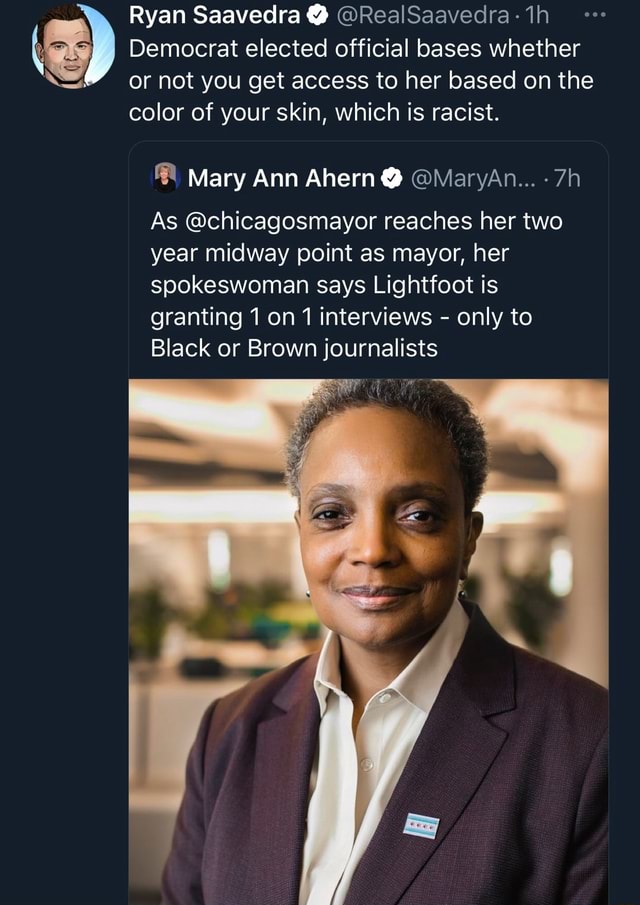Click the verified badge beside Ryan Saavedra
The width and height of the screenshot is (640, 905).
point(318,15)
